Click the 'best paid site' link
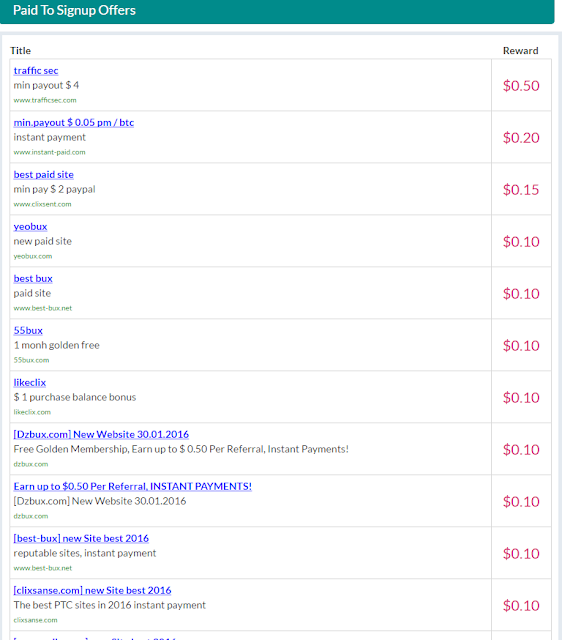This screenshot has height=640, width=562. click(x=44, y=175)
